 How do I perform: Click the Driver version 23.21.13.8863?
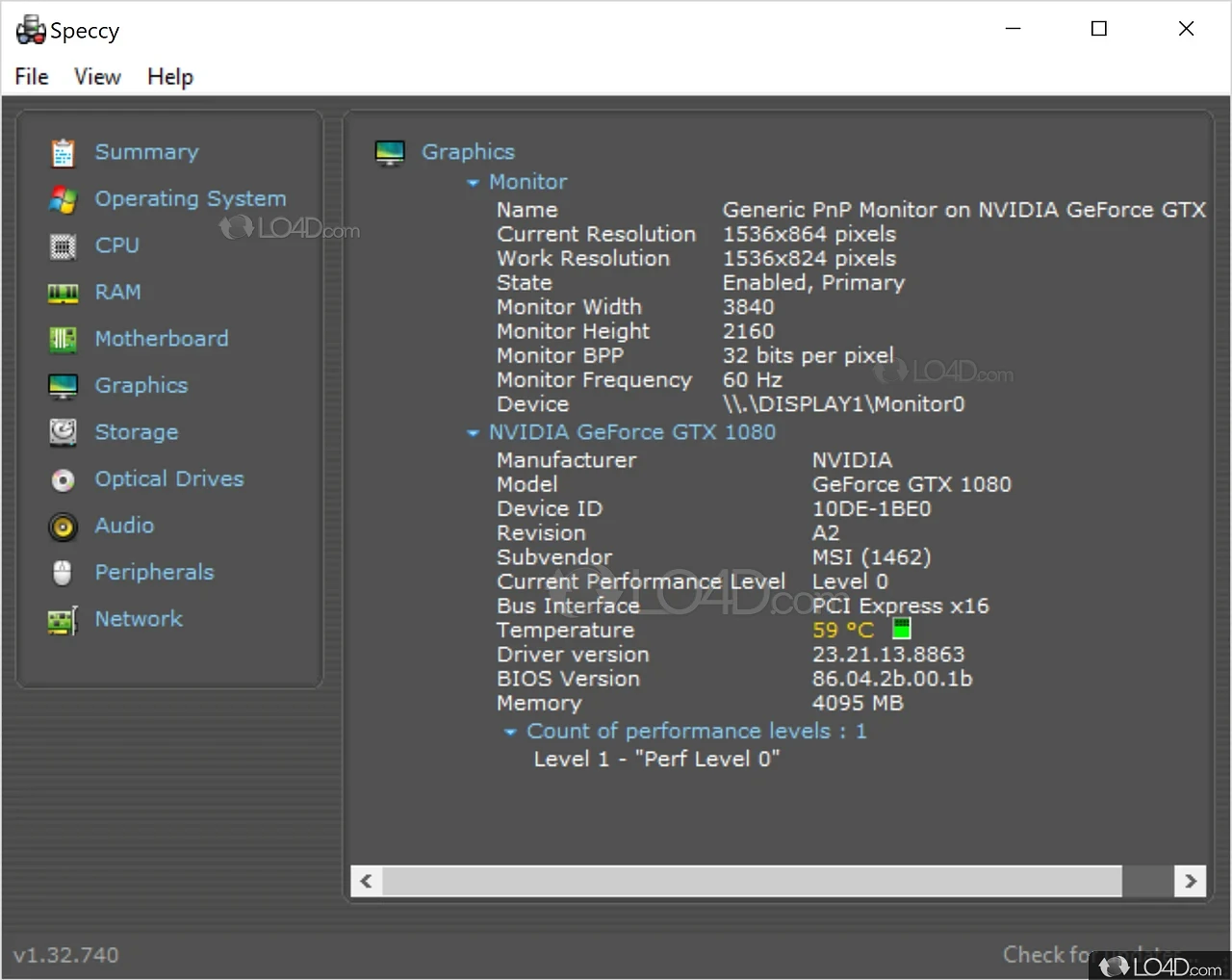pyautogui.click(x=888, y=655)
